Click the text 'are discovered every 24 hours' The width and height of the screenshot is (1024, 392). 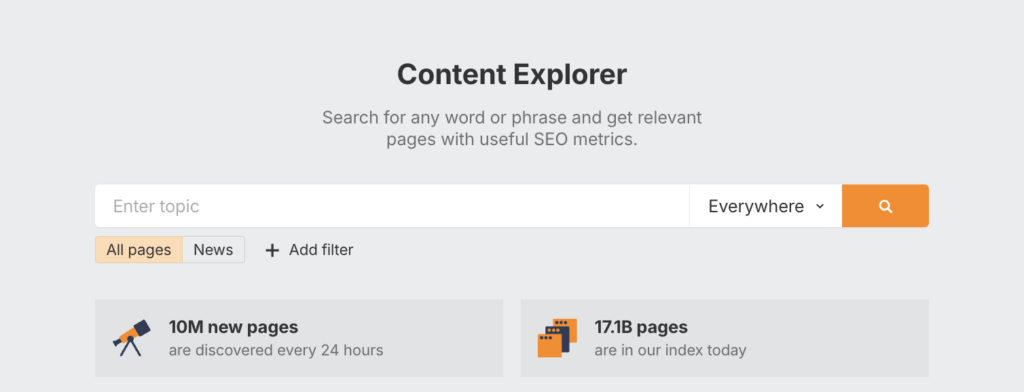click(x=276, y=350)
